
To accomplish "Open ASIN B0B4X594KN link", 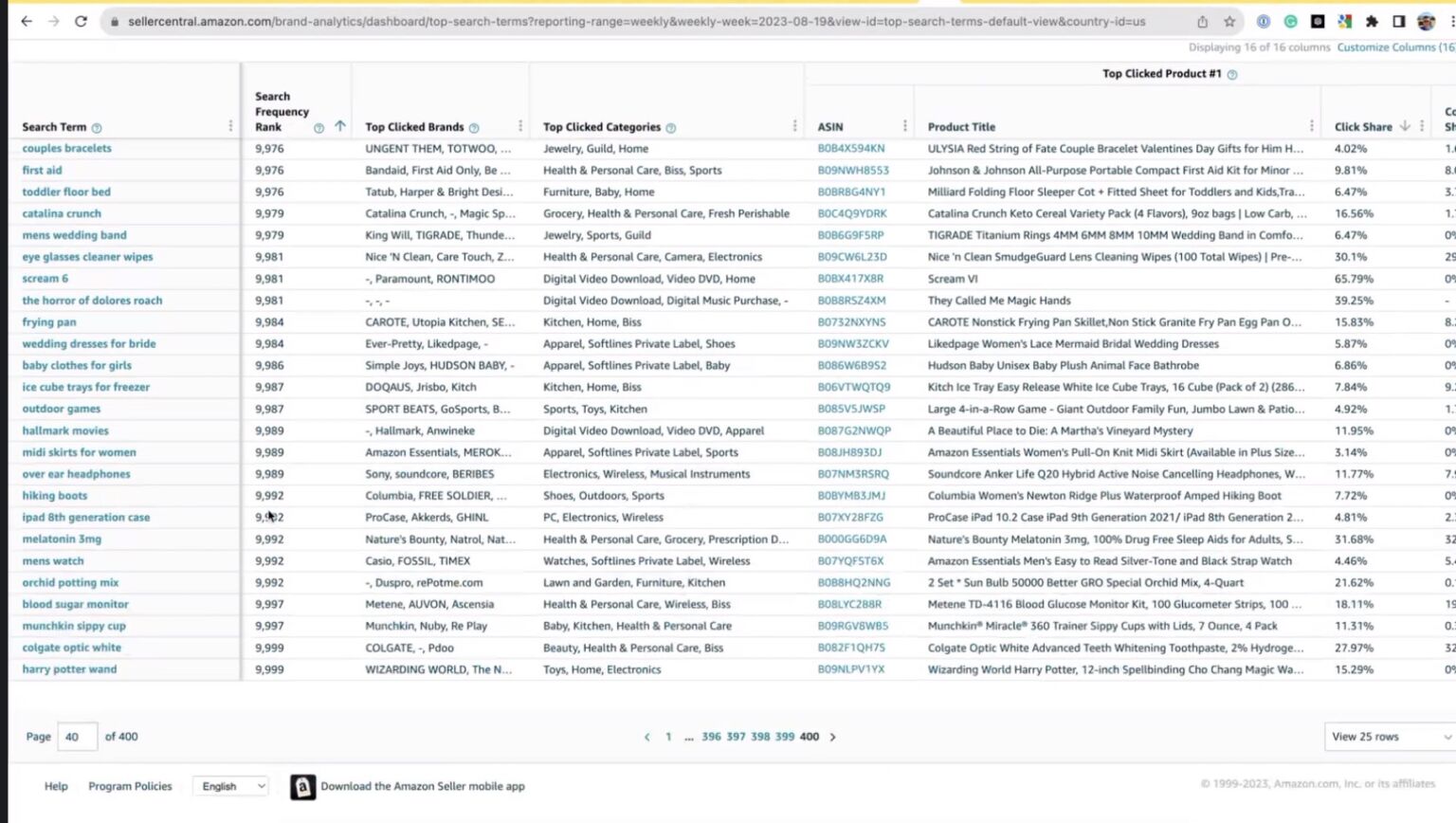I will pos(851,149).
